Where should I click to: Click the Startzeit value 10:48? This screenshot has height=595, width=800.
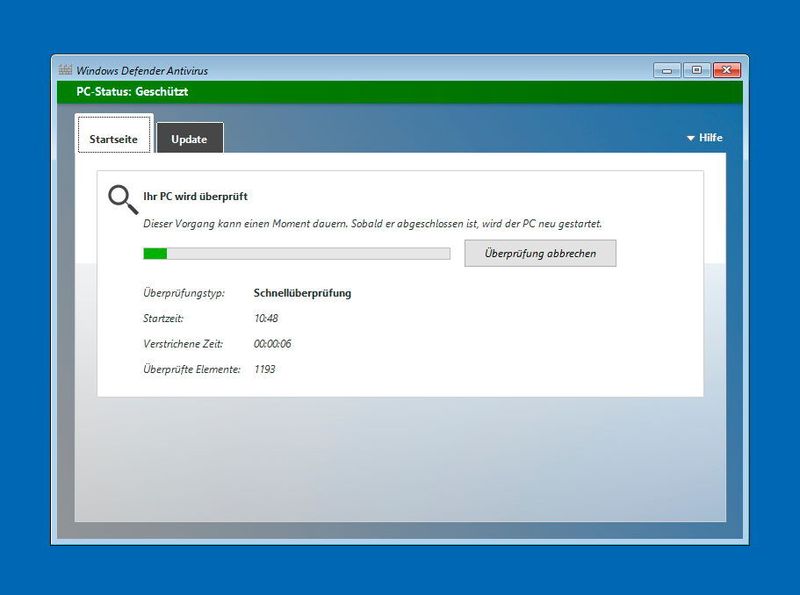pos(267,319)
